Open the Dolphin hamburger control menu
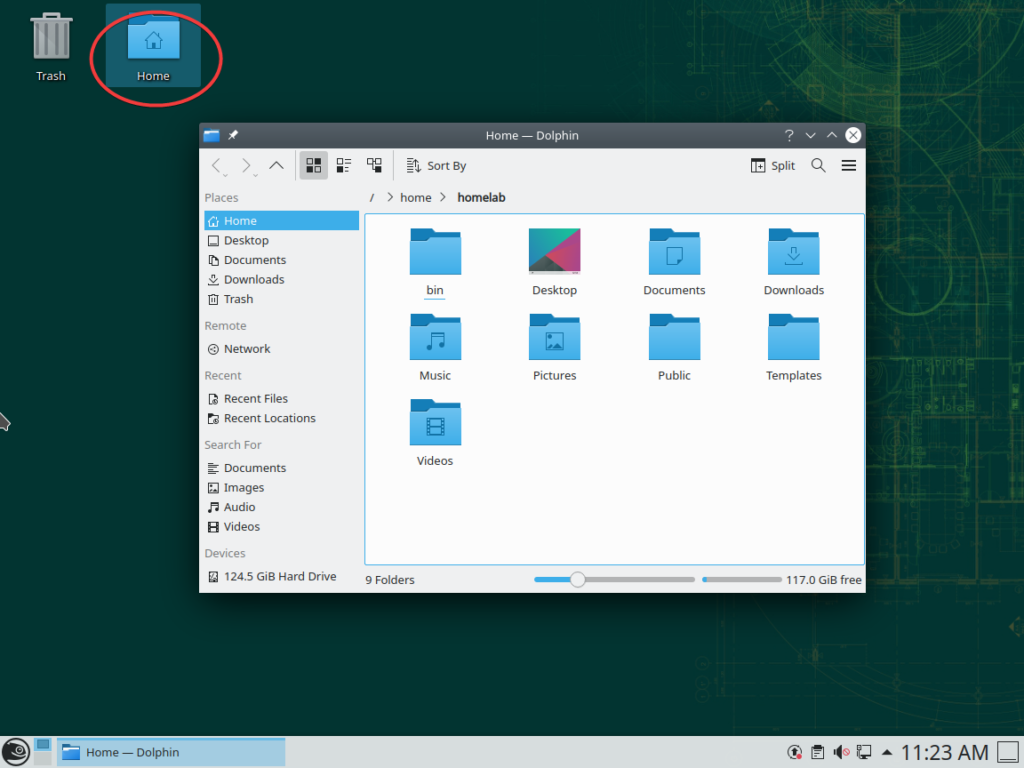This screenshot has width=1024, height=768. pos(848,165)
